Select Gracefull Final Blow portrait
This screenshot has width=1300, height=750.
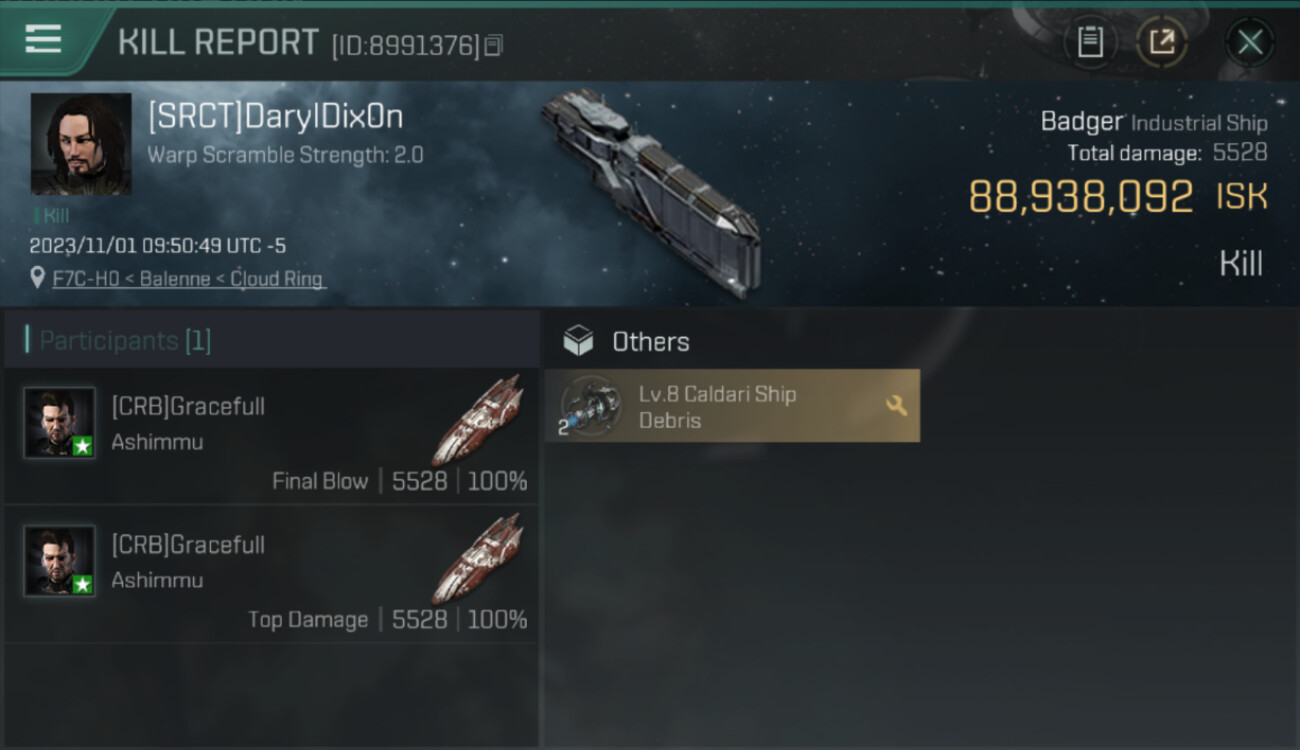tap(60, 423)
